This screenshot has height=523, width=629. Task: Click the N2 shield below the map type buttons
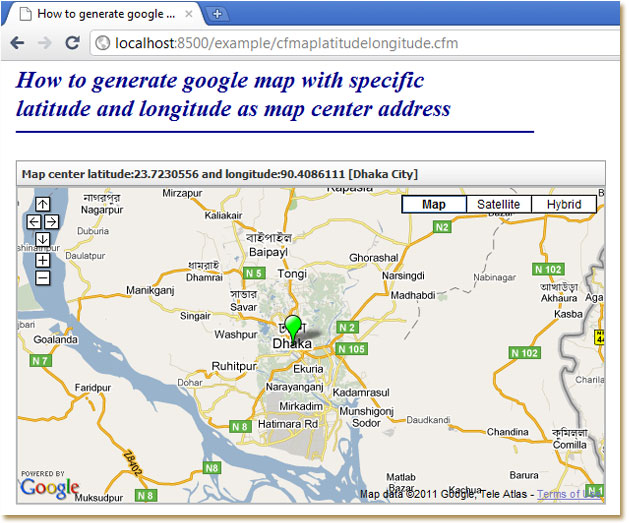[x=442, y=227]
